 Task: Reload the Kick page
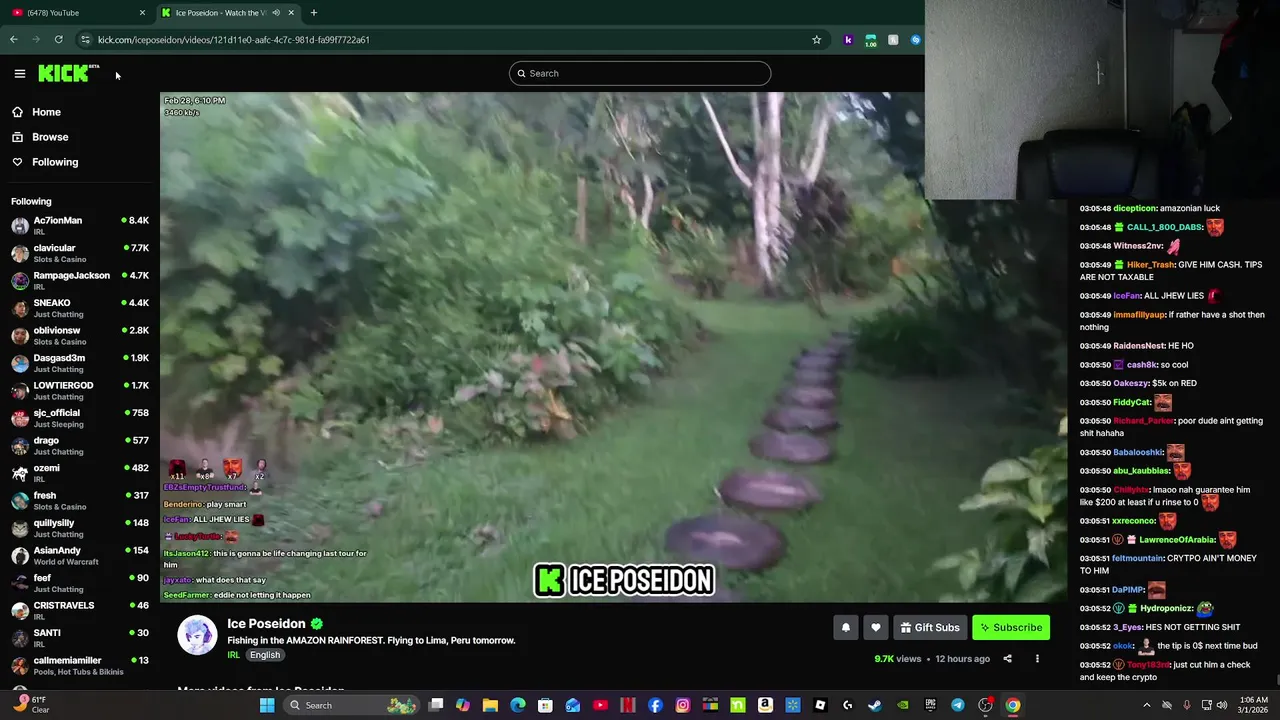click(59, 39)
